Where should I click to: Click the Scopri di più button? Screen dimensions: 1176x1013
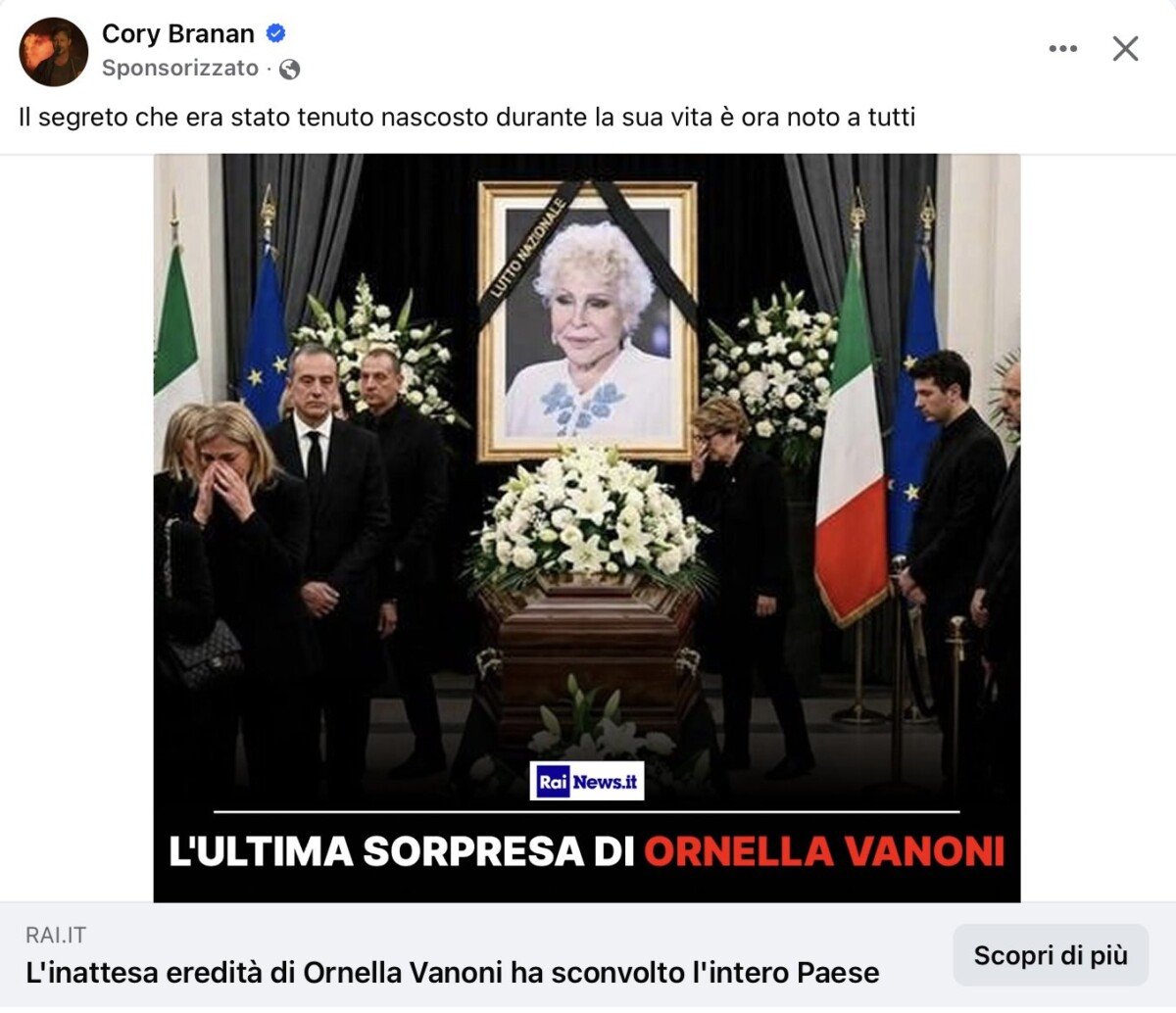click(x=1051, y=955)
